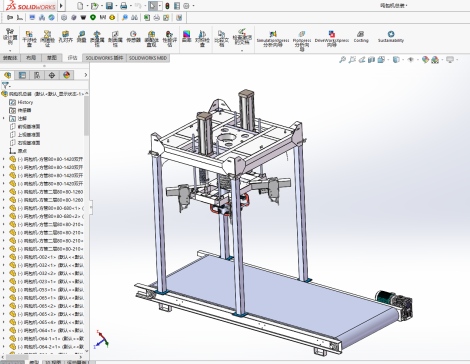
Task: Launch the SimulationXpress analysis wizard
Action: point(273,39)
